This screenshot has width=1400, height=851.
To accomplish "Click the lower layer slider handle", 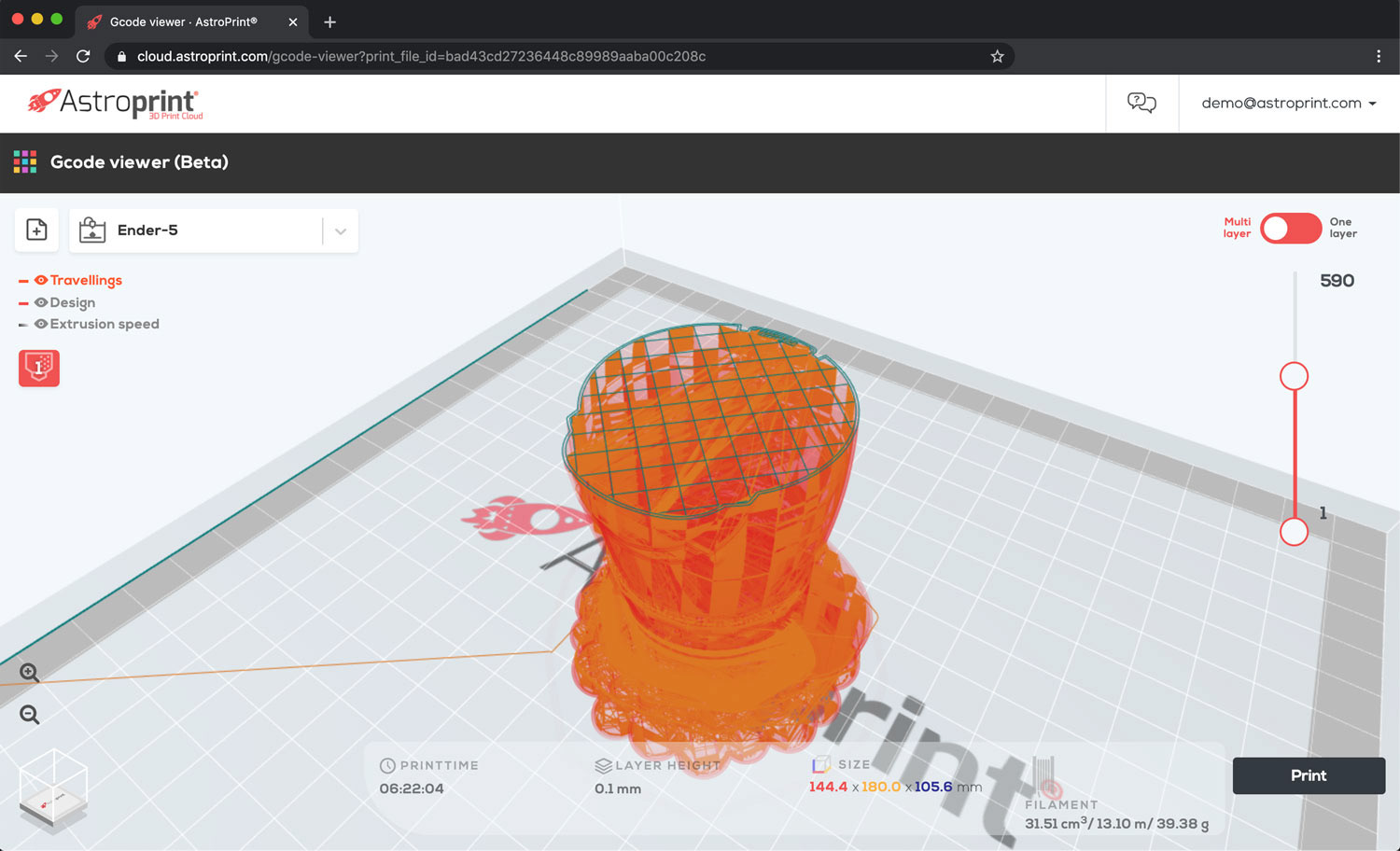I will (1294, 532).
